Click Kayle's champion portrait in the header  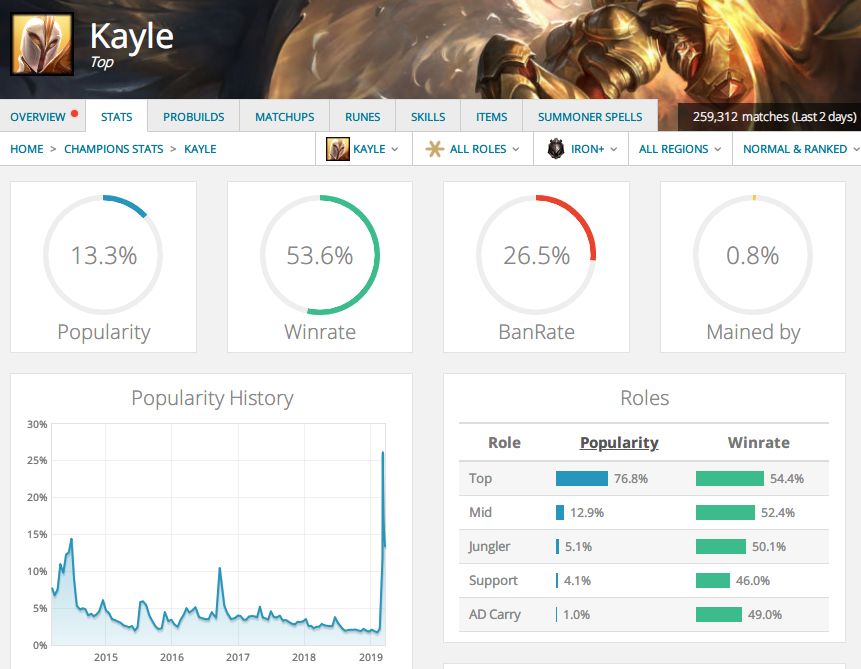(42, 44)
